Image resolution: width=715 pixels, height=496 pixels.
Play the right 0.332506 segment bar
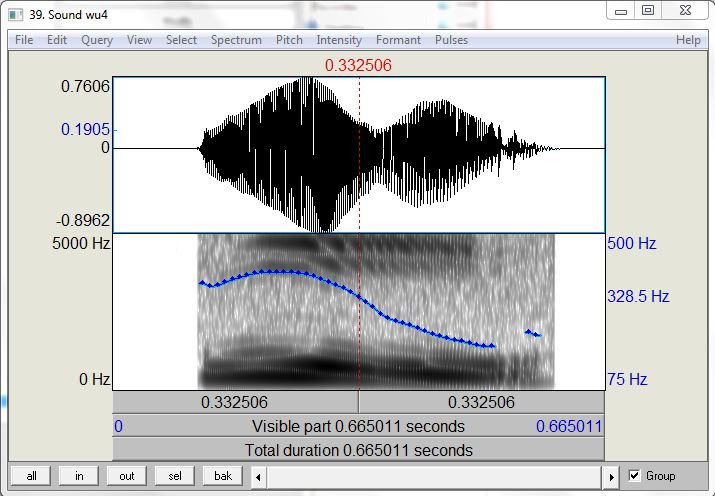click(482, 403)
